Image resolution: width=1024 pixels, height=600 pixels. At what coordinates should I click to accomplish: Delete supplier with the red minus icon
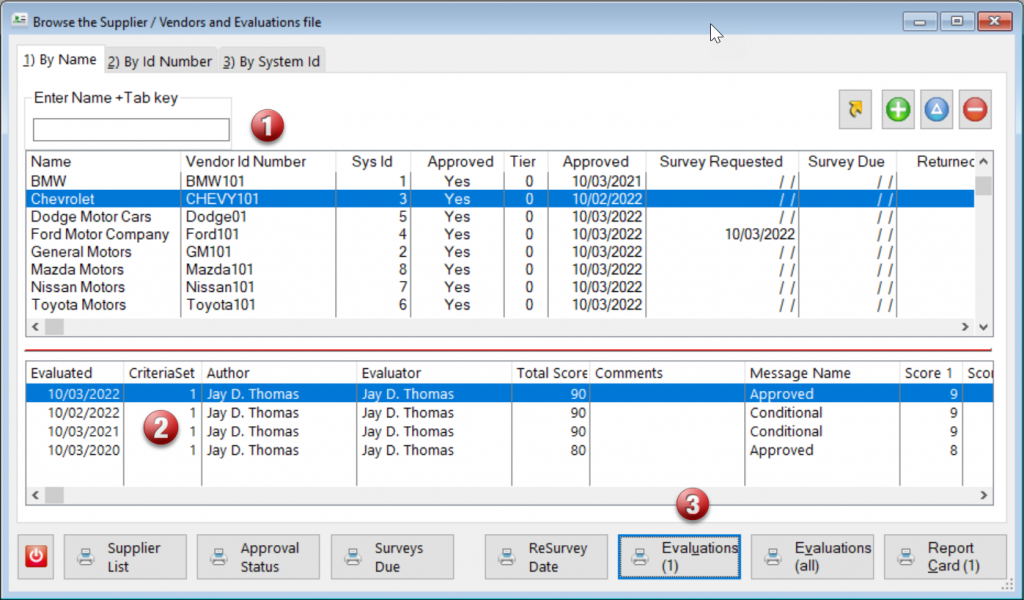pos(975,109)
